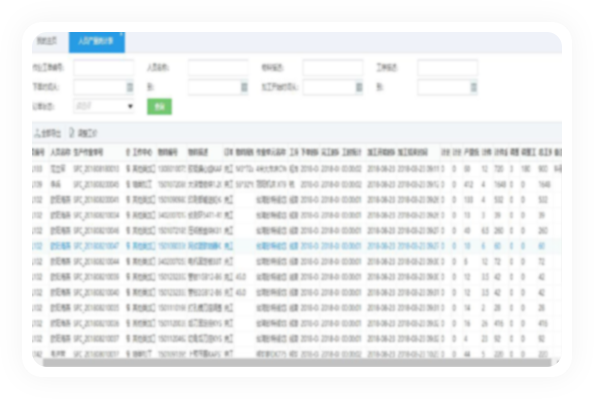Open calendar icon in third date field
Screen dimensions: 594x399
click(x=359, y=87)
